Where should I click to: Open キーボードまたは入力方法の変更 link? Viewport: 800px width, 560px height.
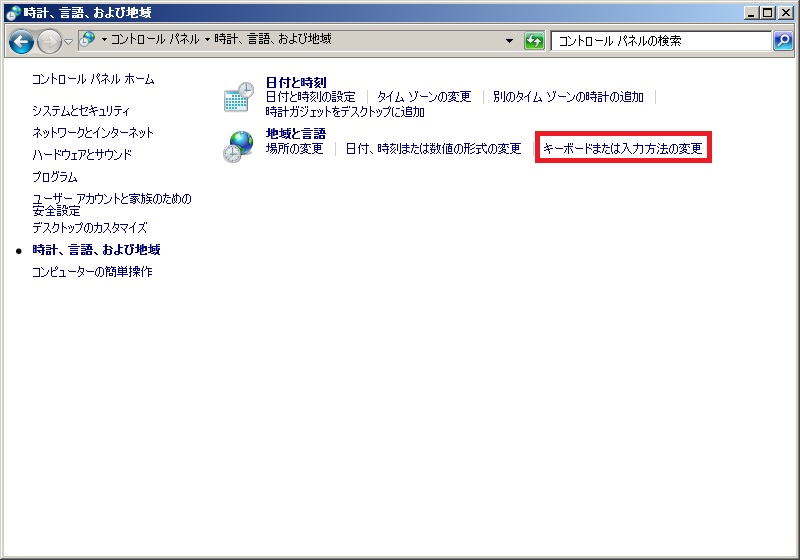point(622,149)
